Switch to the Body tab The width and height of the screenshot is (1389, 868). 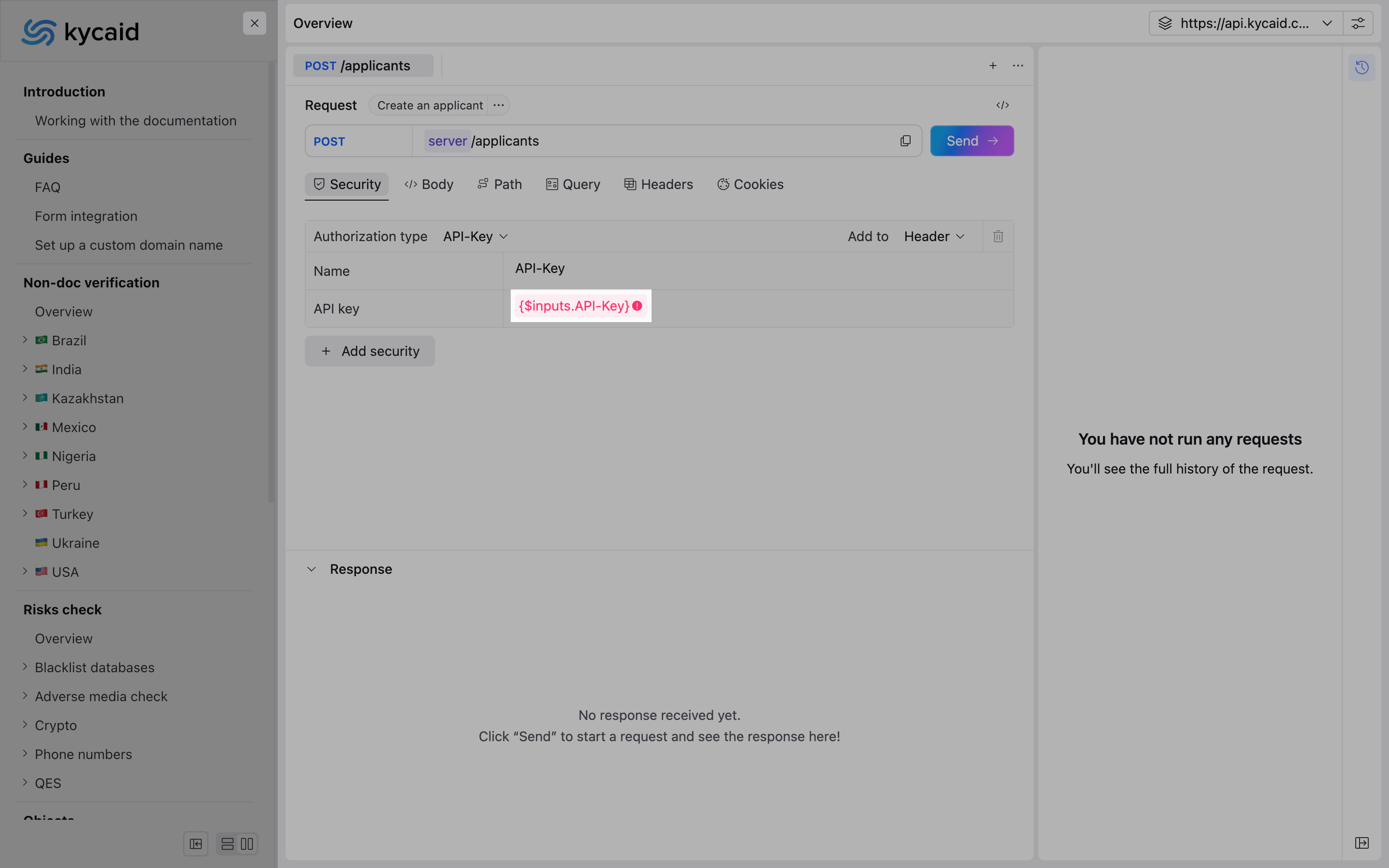click(429, 184)
